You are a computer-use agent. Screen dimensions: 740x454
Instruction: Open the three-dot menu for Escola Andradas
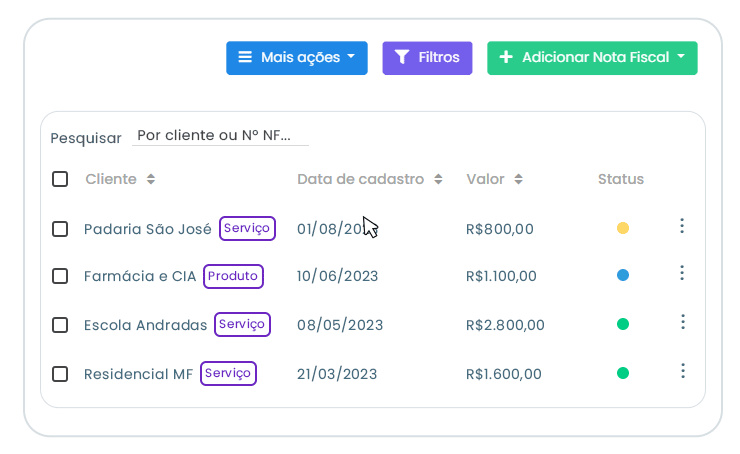[682, 322]
